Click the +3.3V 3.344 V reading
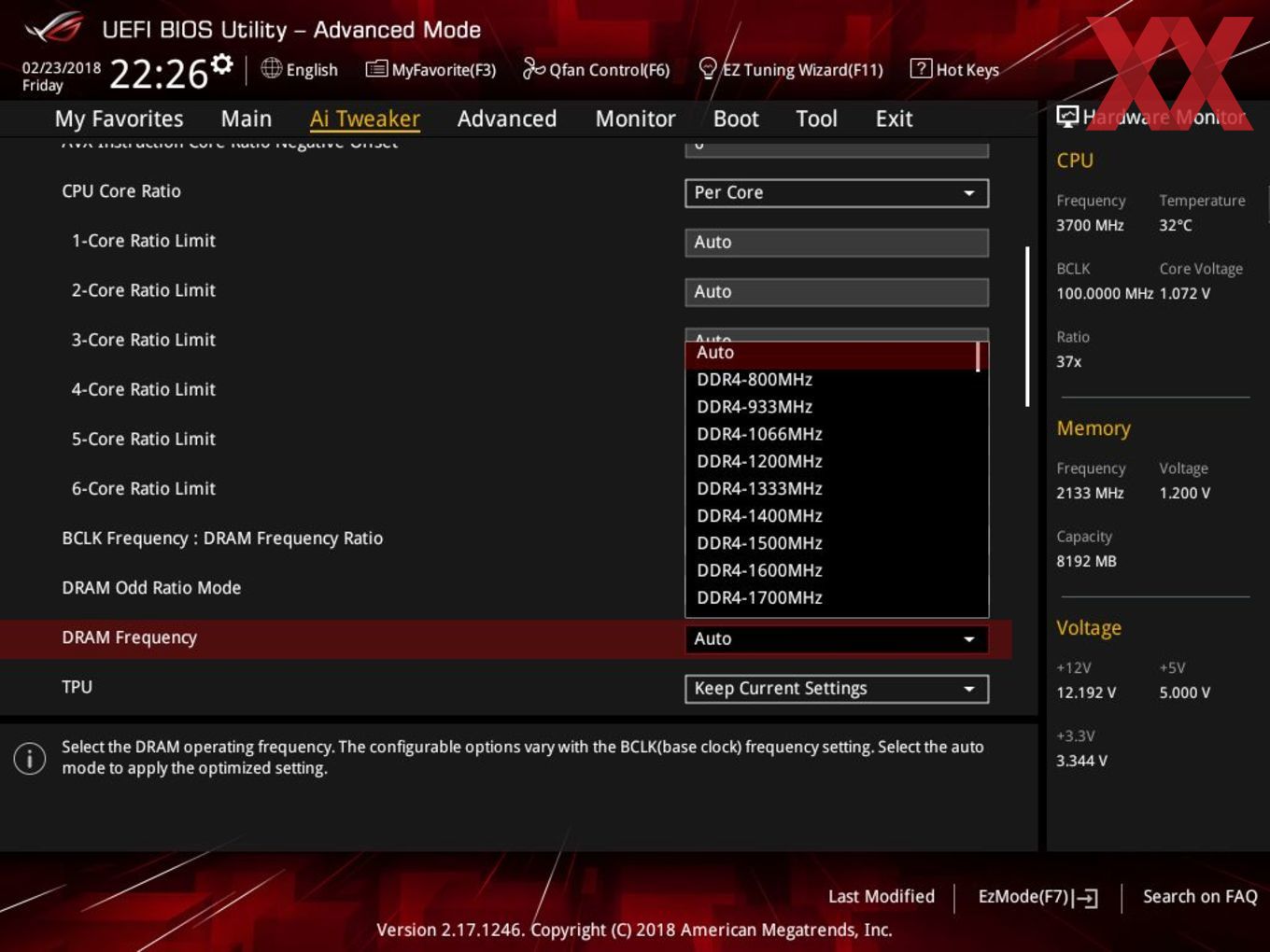The width and height of the screenshot is (1270, 952). tap(1081, 761)
